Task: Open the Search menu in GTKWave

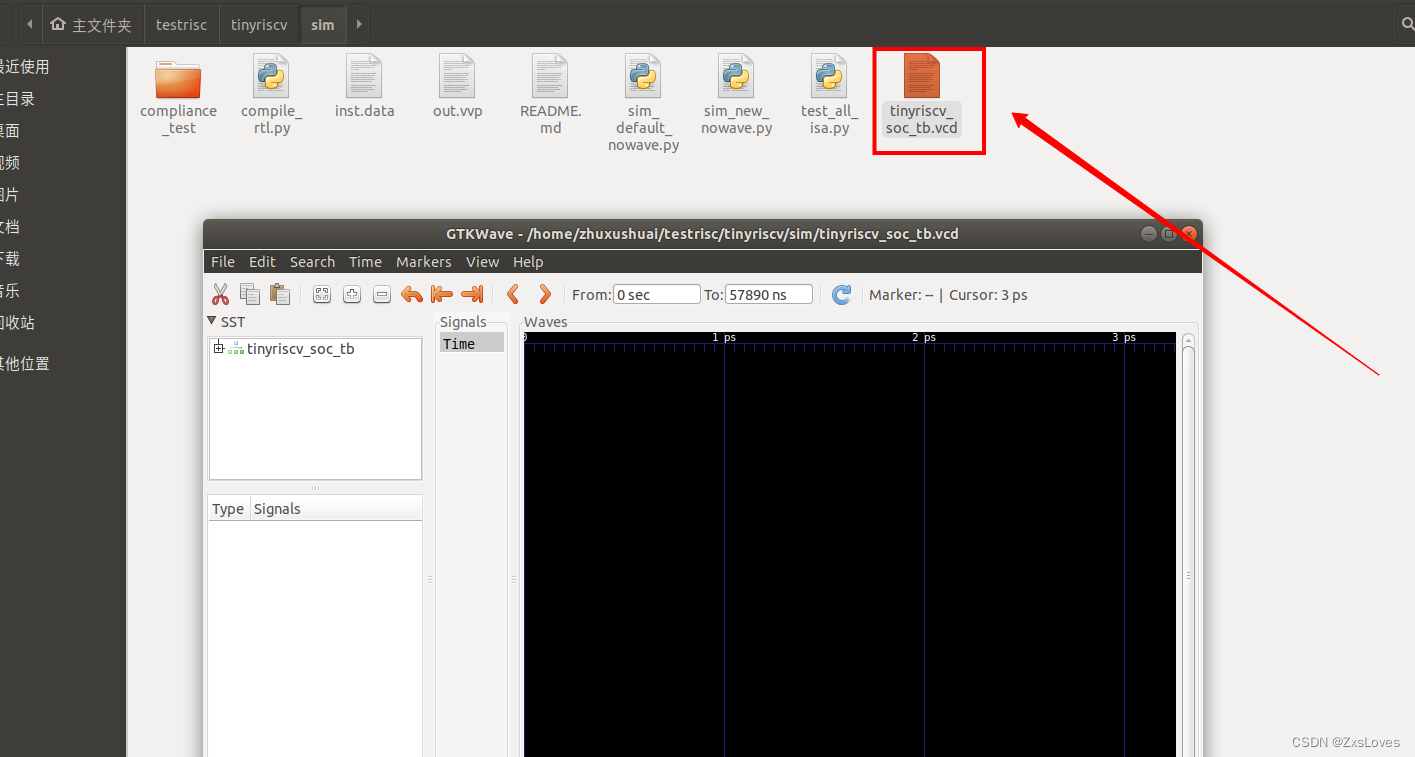Action: (x=312, y=262)
